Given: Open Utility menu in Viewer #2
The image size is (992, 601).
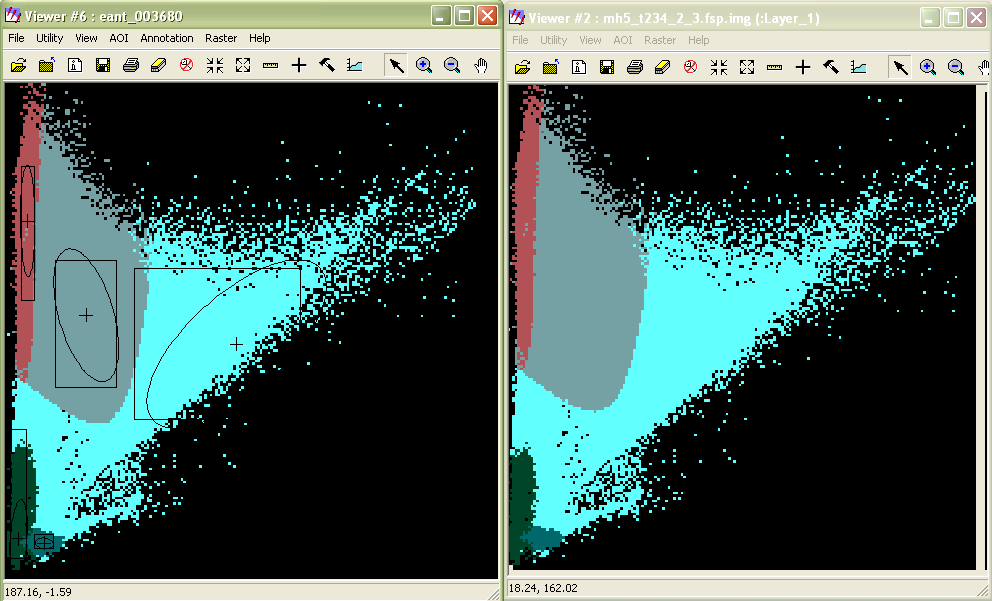Looking at the screenshot, I should tap(554, 40).
